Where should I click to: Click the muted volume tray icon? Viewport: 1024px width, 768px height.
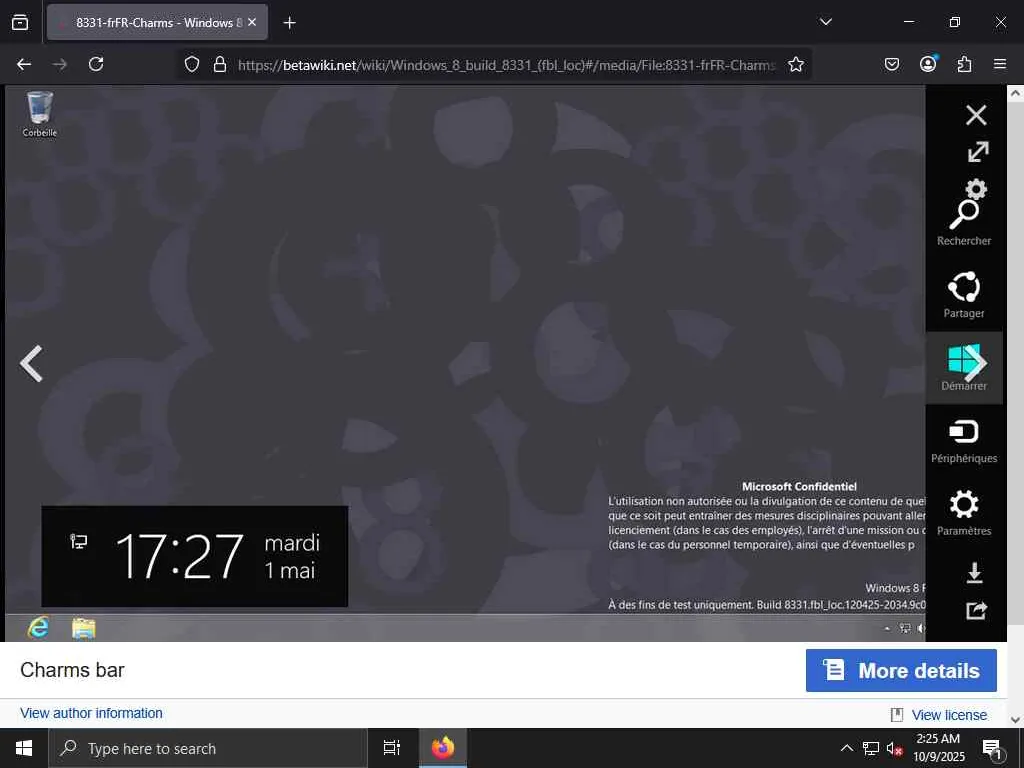[x=894, y=748]
